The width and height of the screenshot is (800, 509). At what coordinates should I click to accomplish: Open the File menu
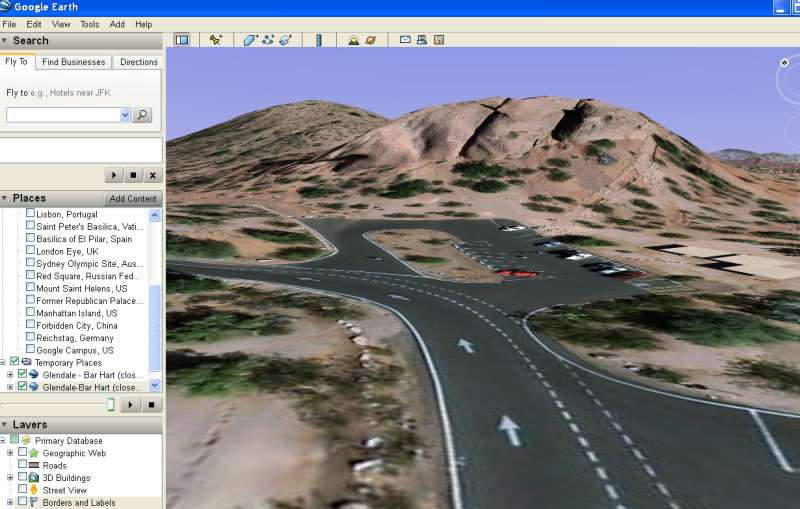(9, 24)
